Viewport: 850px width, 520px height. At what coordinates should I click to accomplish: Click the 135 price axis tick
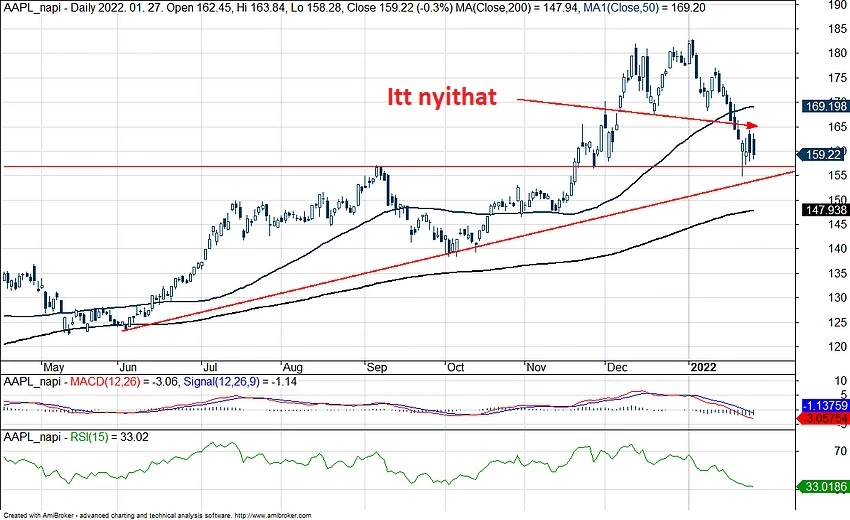point(838,273)
